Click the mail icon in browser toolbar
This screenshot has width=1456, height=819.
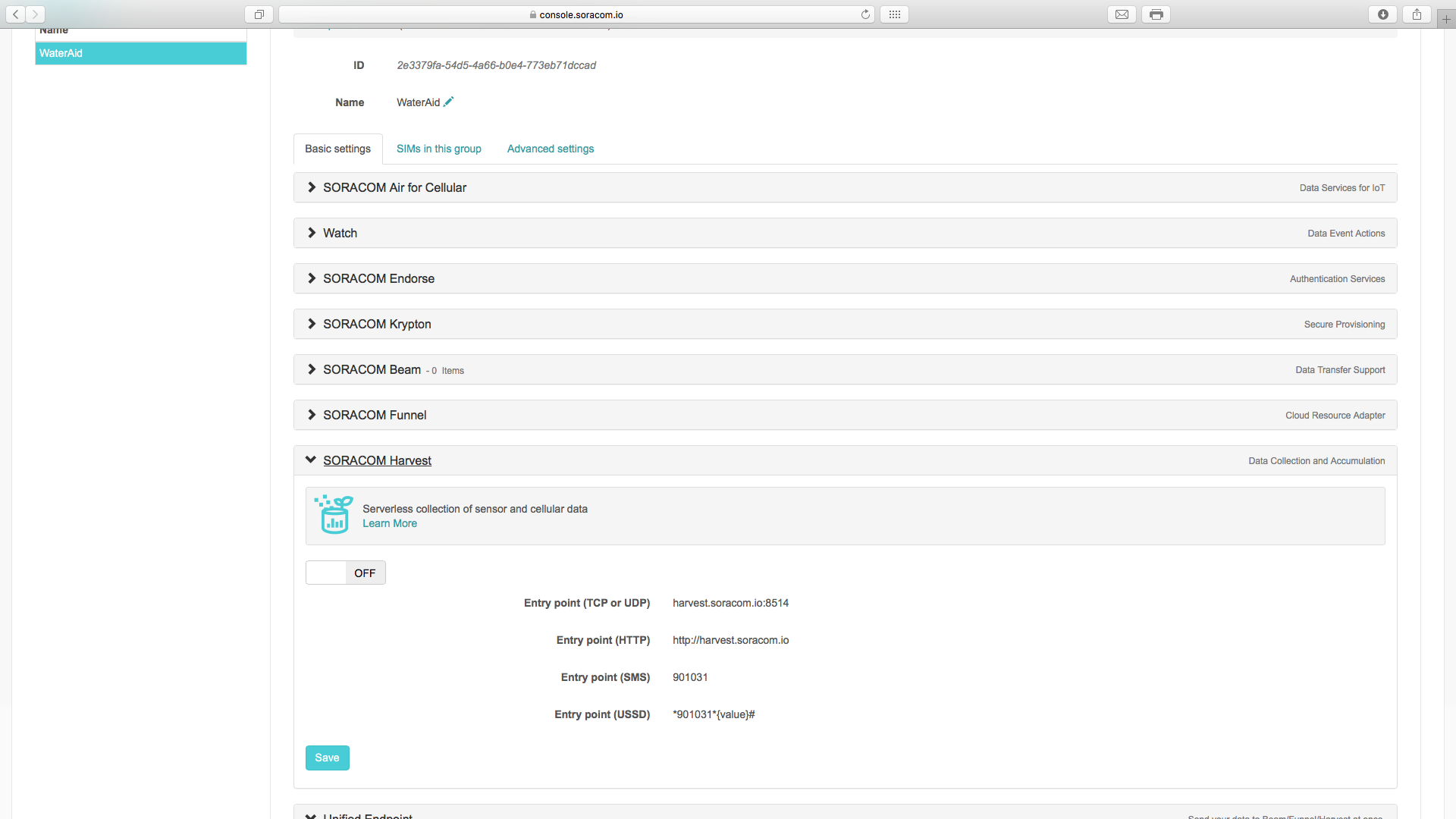pos(1122,14)
